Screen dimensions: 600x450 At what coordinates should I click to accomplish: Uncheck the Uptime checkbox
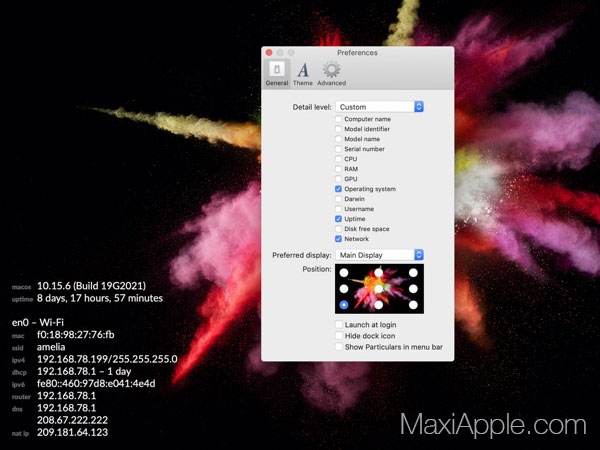pyautogui.click(x=338, y=219)
